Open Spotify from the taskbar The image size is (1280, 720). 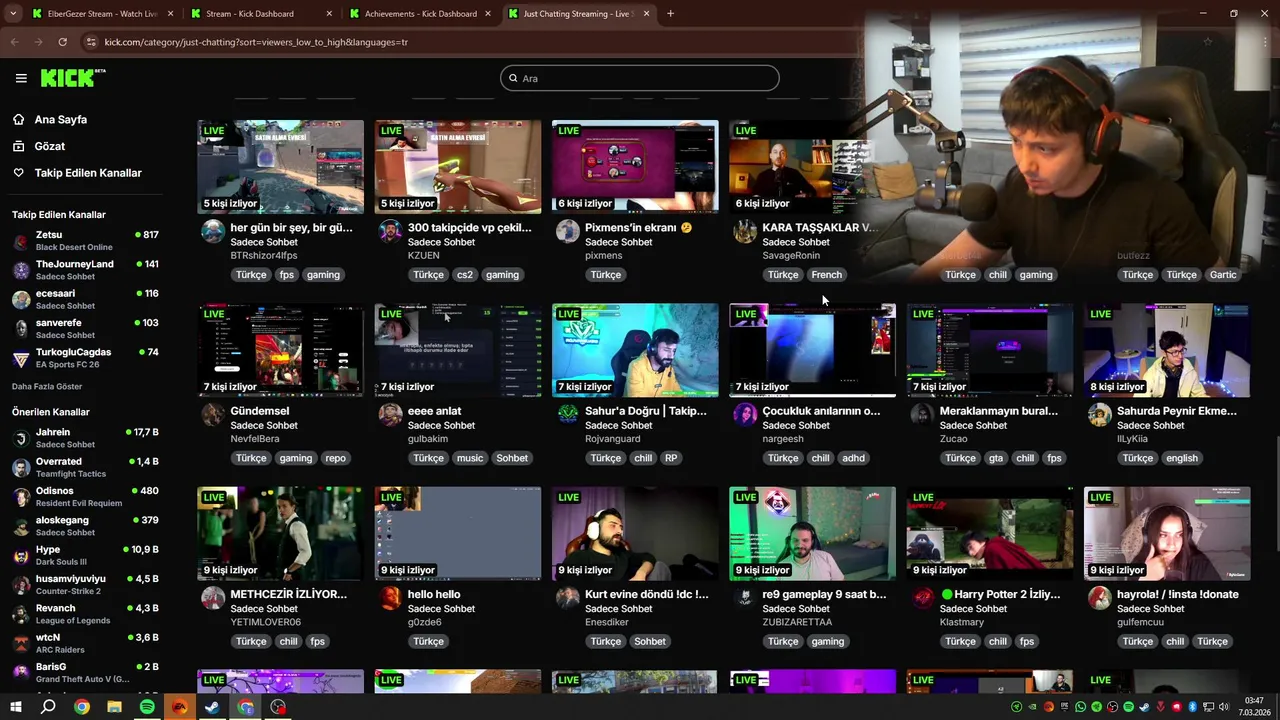[147, 707]
